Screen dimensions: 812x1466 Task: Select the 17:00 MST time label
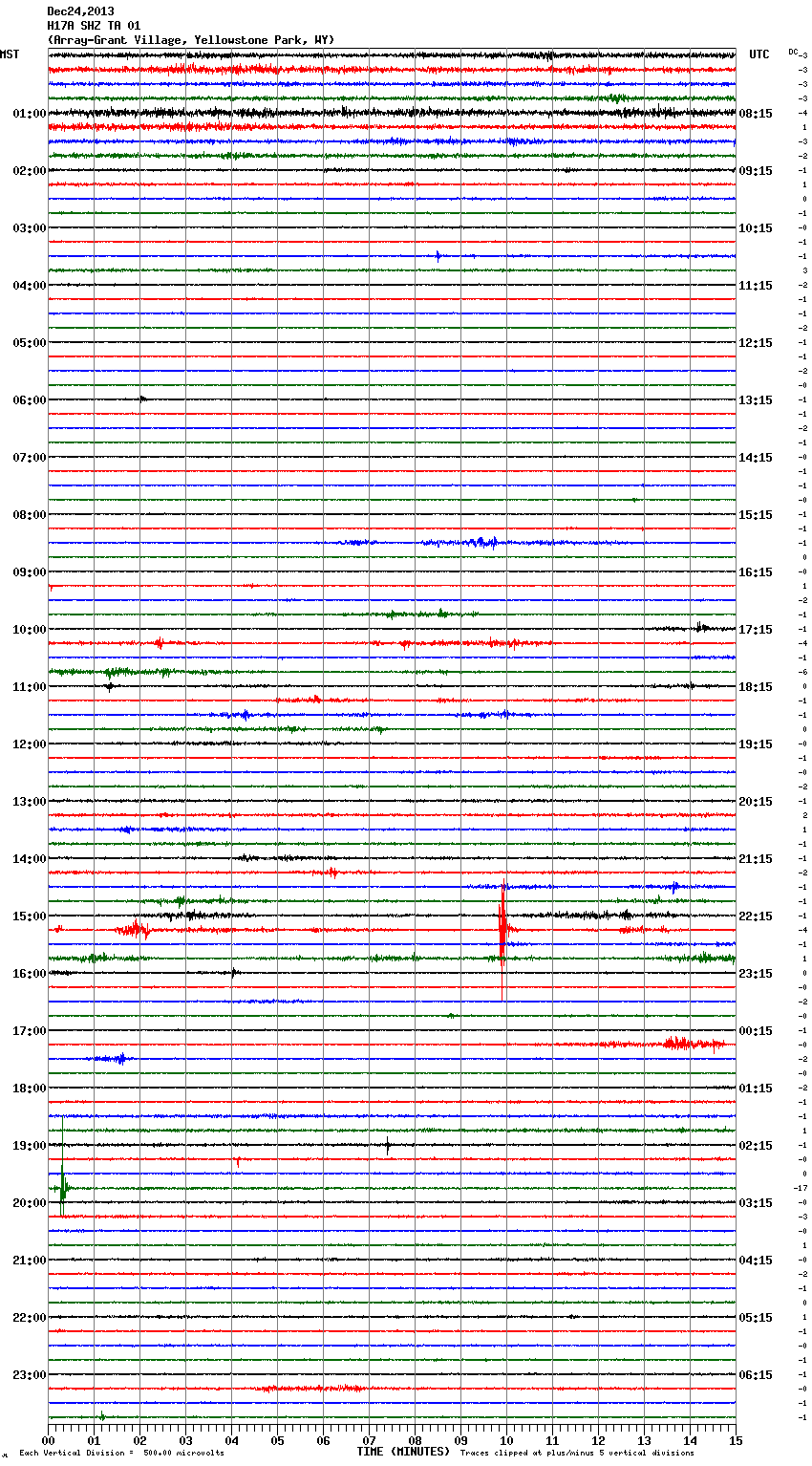pyautogui.click(x=30, y=1031)
